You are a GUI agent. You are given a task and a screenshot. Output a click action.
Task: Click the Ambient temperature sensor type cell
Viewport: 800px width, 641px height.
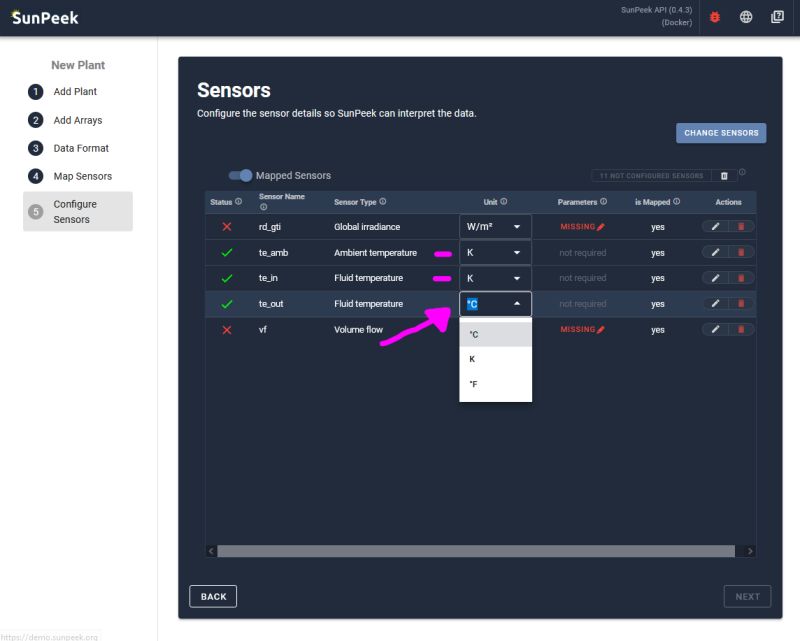coord(375,253)
